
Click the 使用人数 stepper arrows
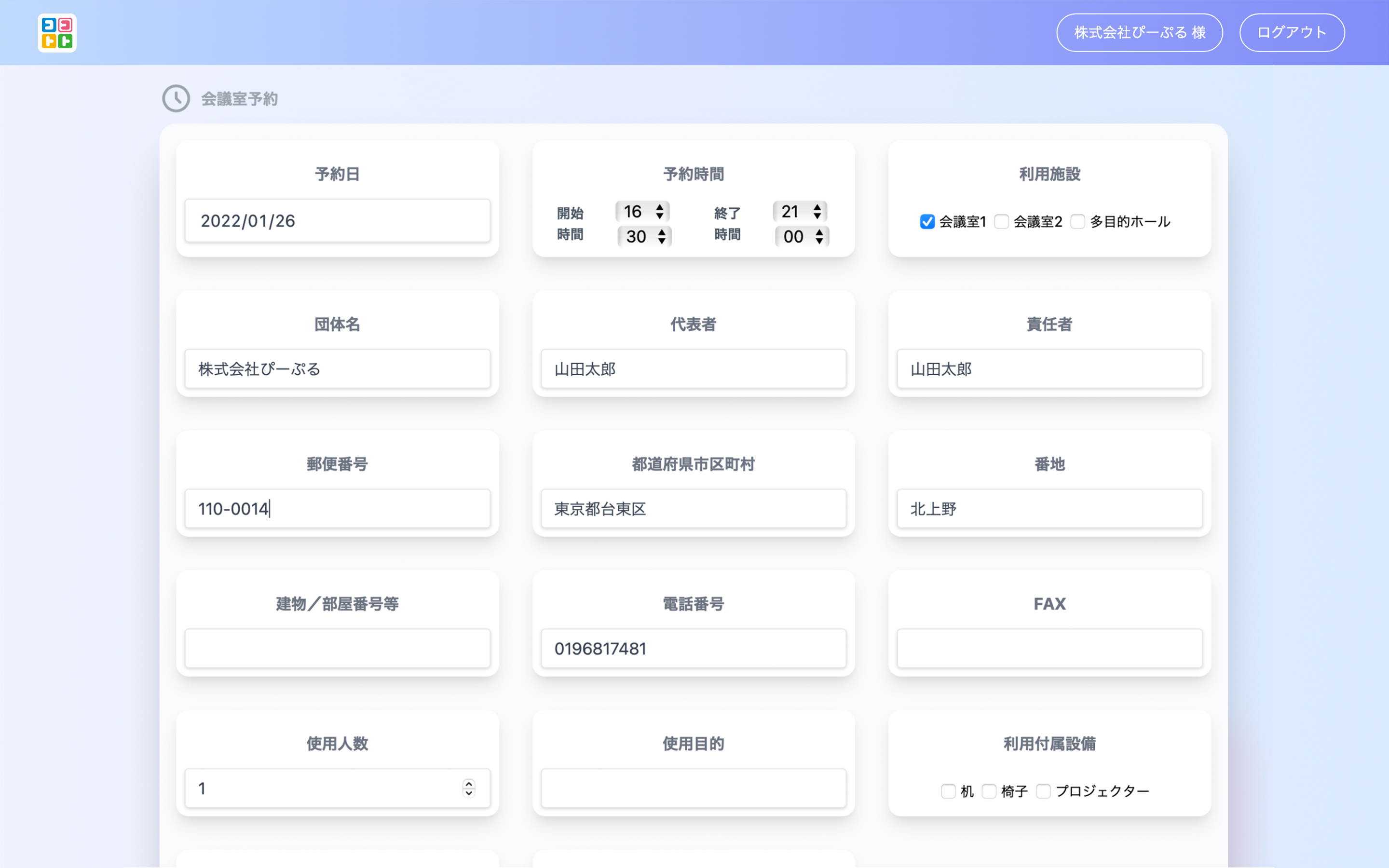(469, 788)
